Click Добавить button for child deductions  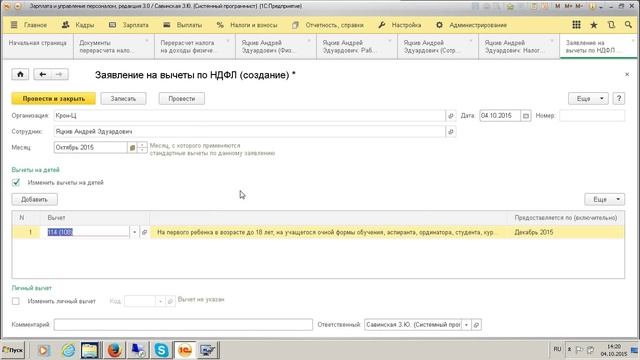pos(34,199)
